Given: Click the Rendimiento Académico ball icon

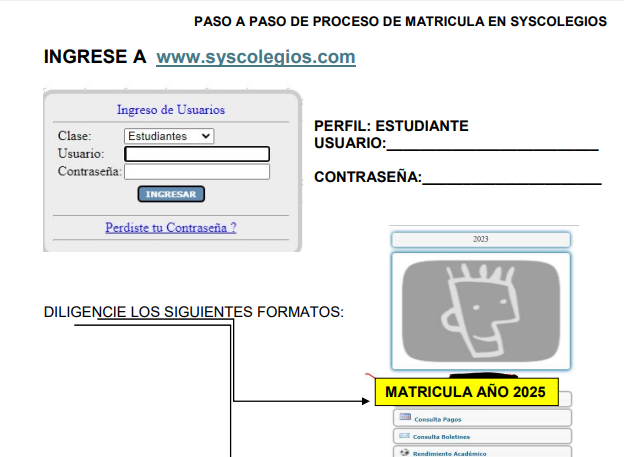Looking at the screenshot, I should 405,453.
